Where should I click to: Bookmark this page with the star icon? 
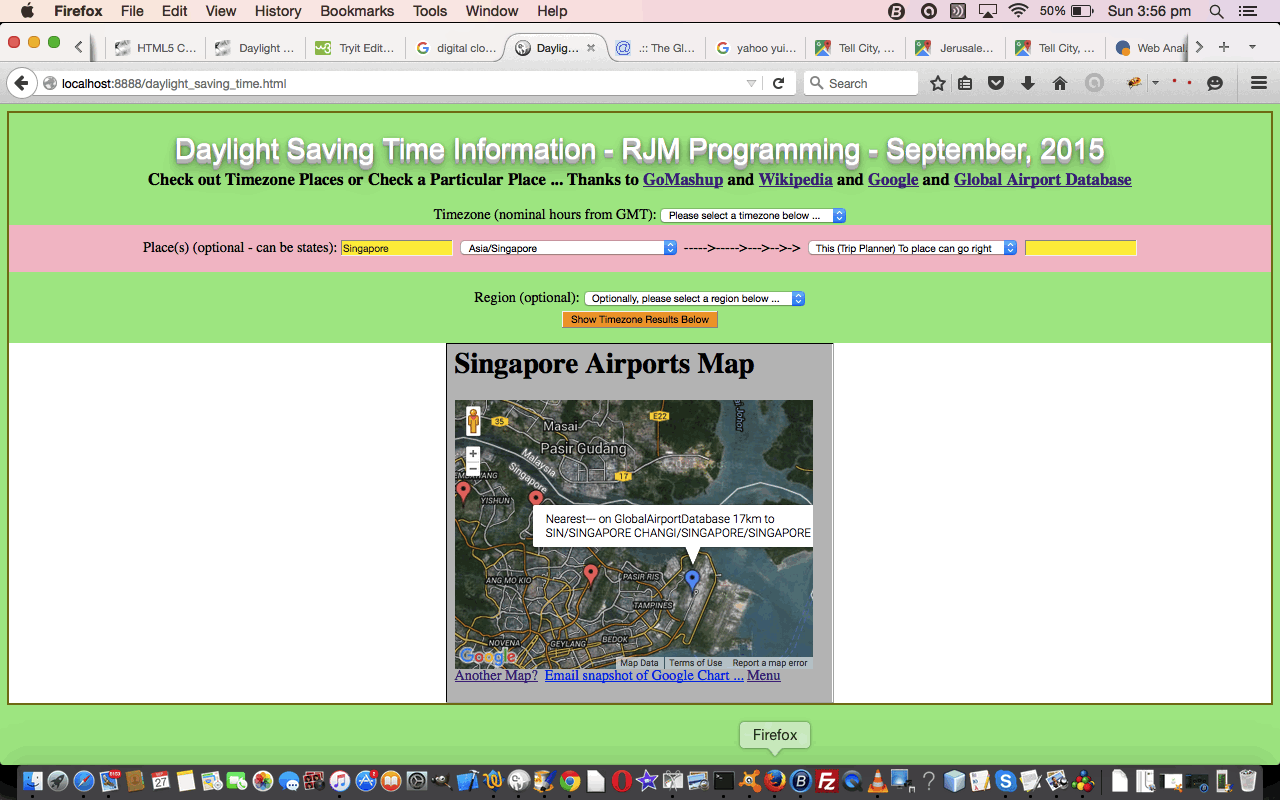pos(937,84)
